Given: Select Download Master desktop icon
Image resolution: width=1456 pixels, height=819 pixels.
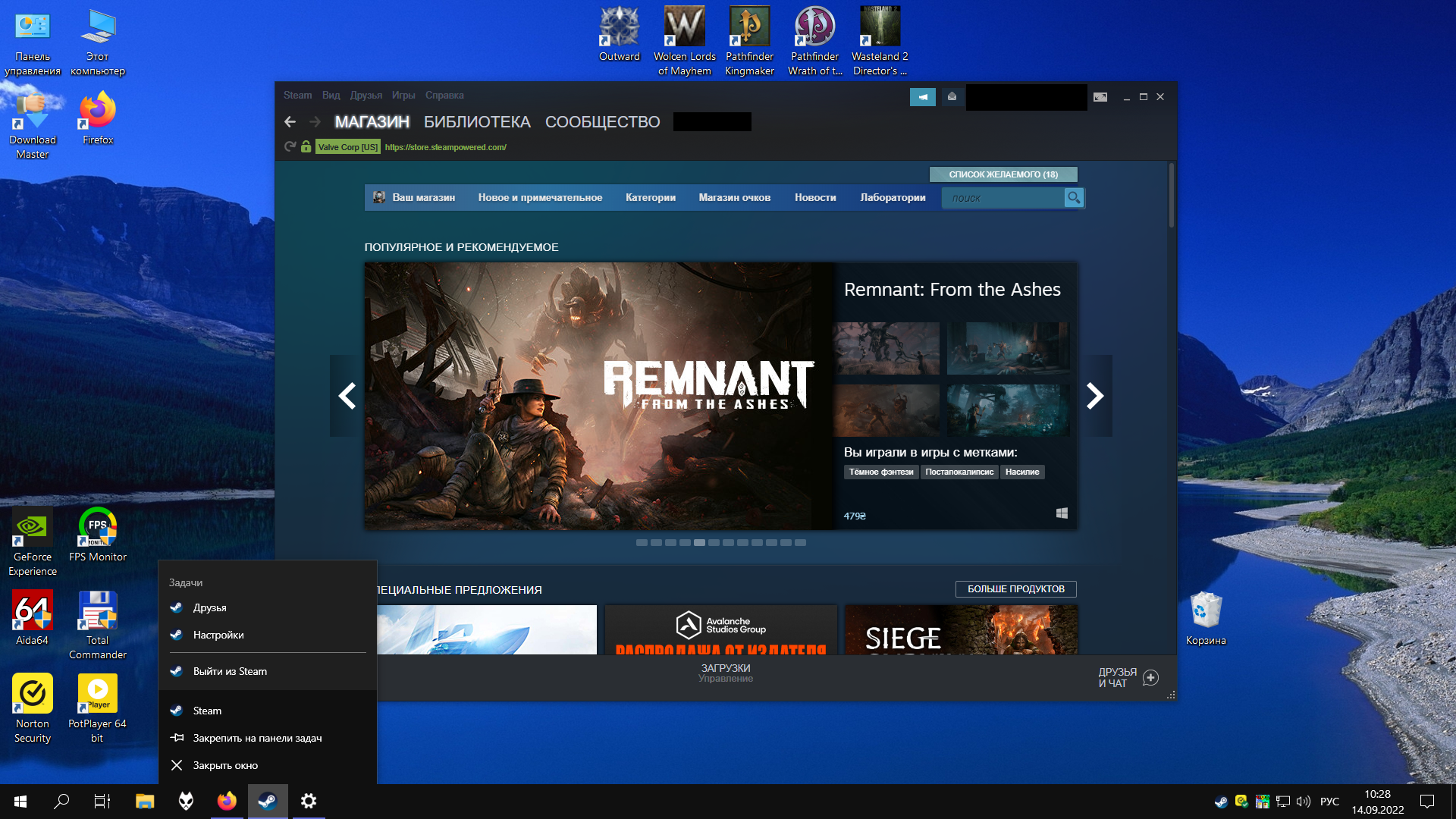Looking at the screenshot, I should pyautogui.click(x=33, y=125).
